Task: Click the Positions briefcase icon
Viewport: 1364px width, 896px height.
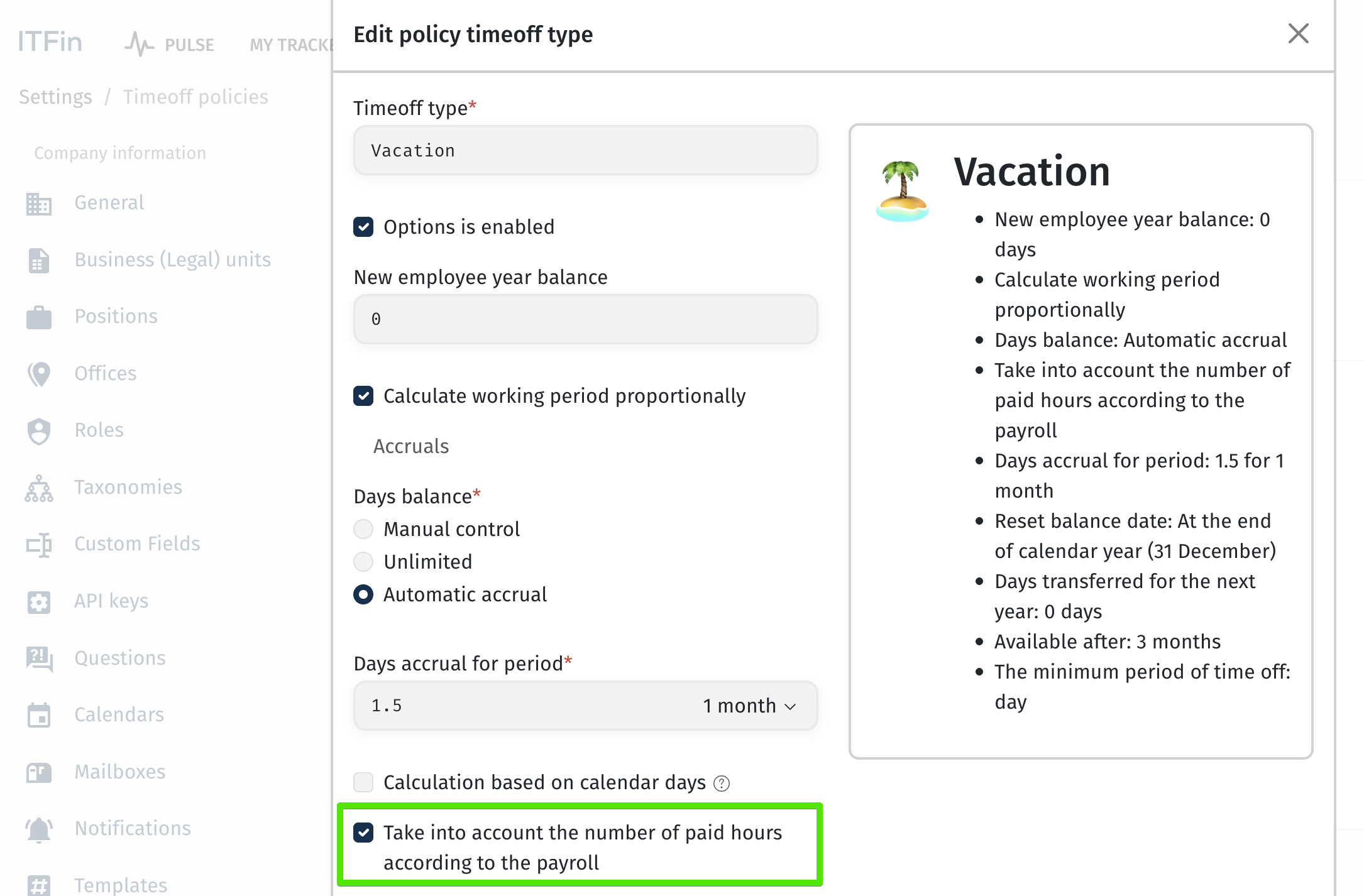Action: coord(39,317)
